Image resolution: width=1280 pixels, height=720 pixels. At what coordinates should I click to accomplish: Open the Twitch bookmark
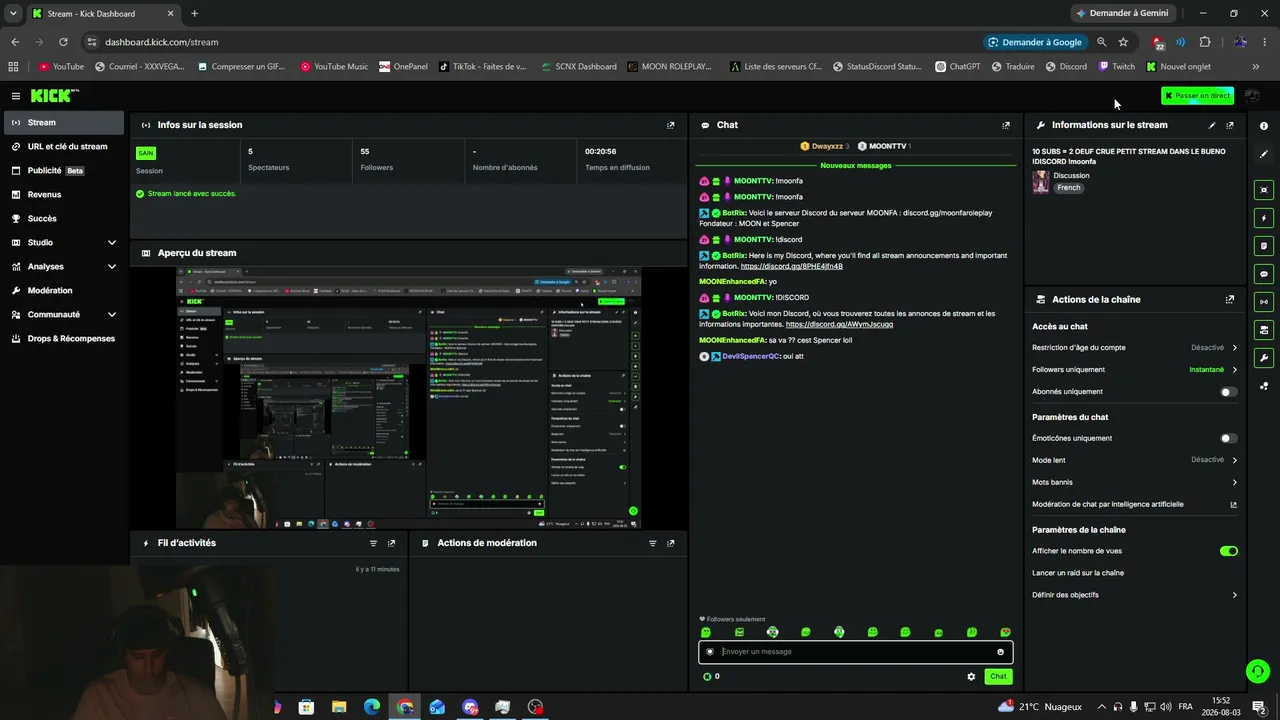coord(1117,67)
